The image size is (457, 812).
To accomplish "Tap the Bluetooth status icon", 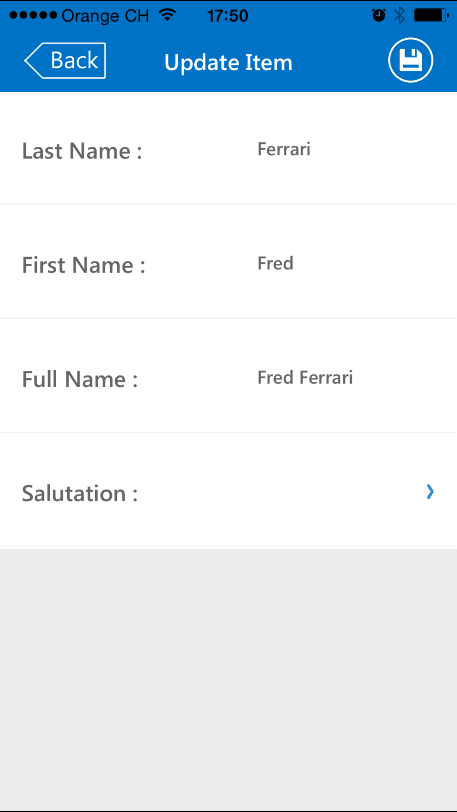I will 399,16.
